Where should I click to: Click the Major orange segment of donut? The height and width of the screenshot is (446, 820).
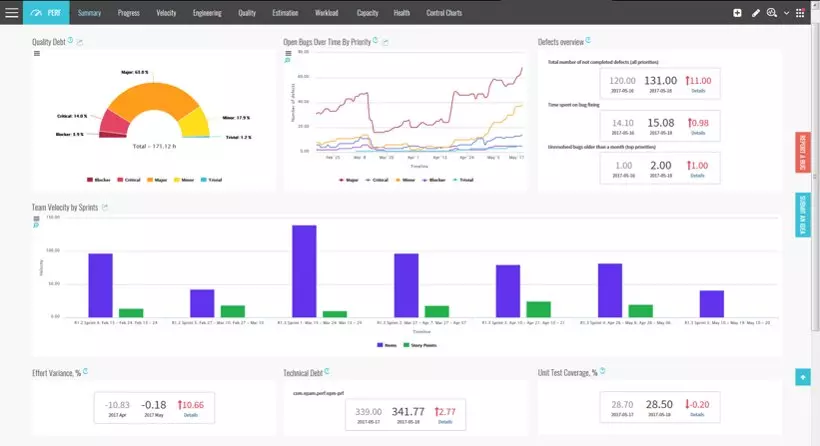point(154,96)
